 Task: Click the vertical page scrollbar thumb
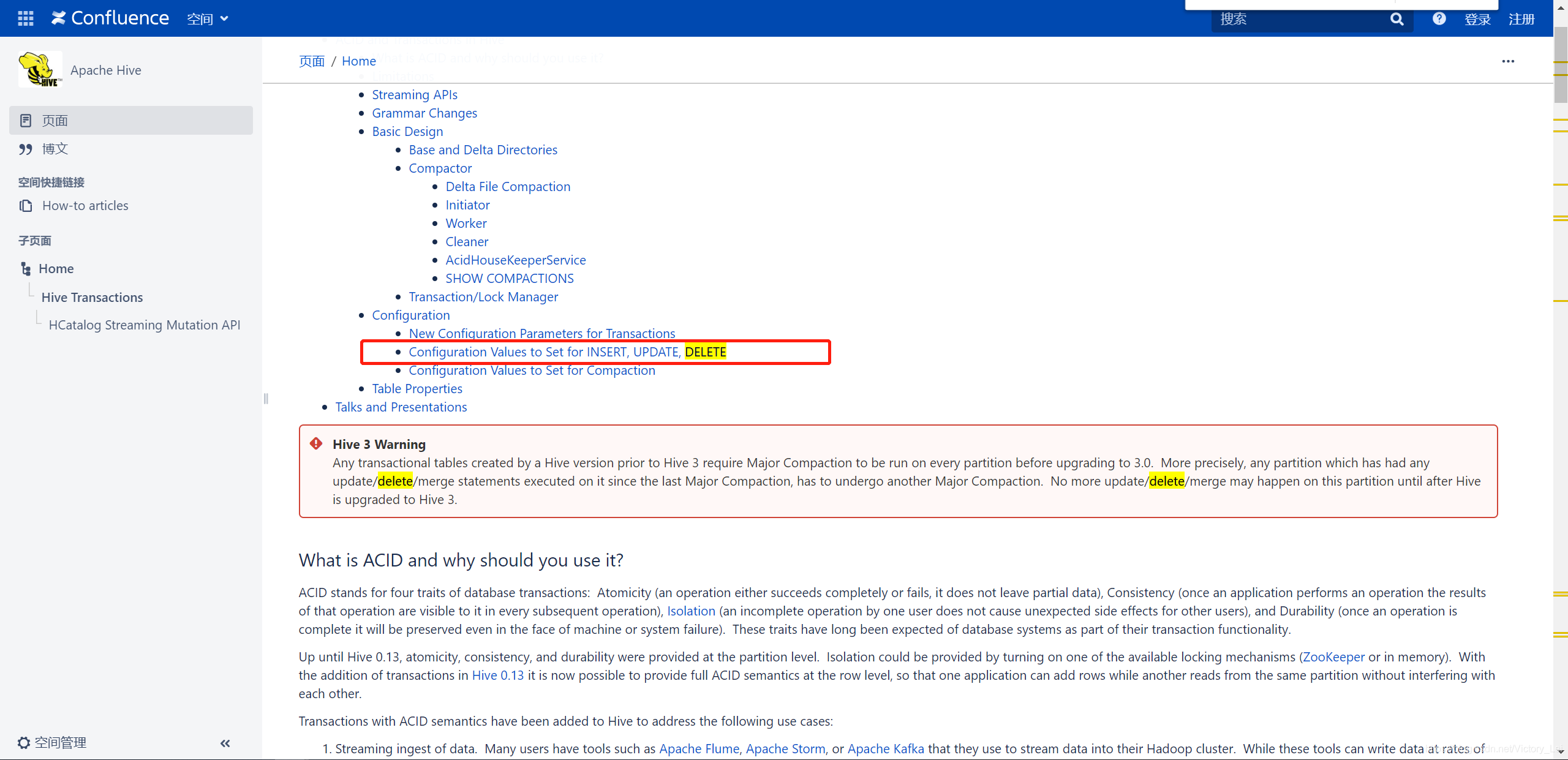pyautogui.click(x=1561, y=64)
